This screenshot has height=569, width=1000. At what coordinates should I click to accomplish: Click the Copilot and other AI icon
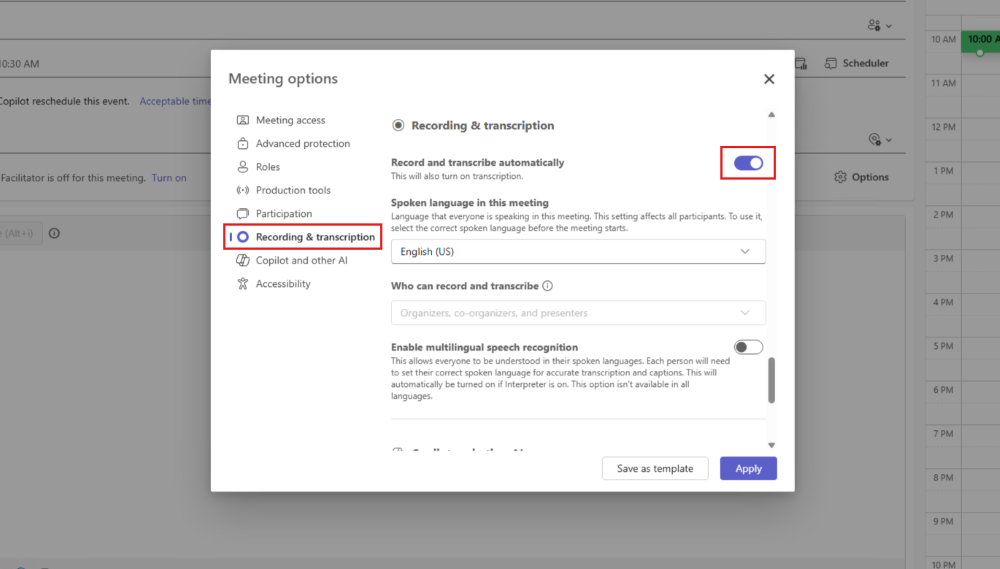click(243, 260)
